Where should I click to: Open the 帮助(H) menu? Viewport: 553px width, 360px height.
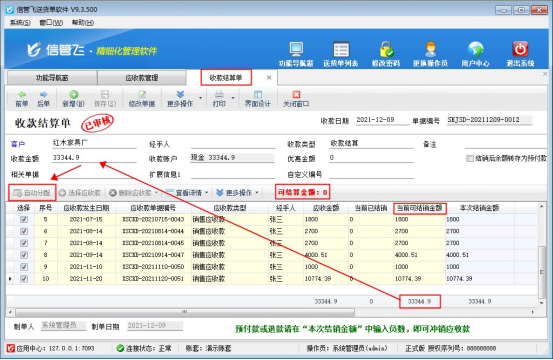(x=83, y=23)
